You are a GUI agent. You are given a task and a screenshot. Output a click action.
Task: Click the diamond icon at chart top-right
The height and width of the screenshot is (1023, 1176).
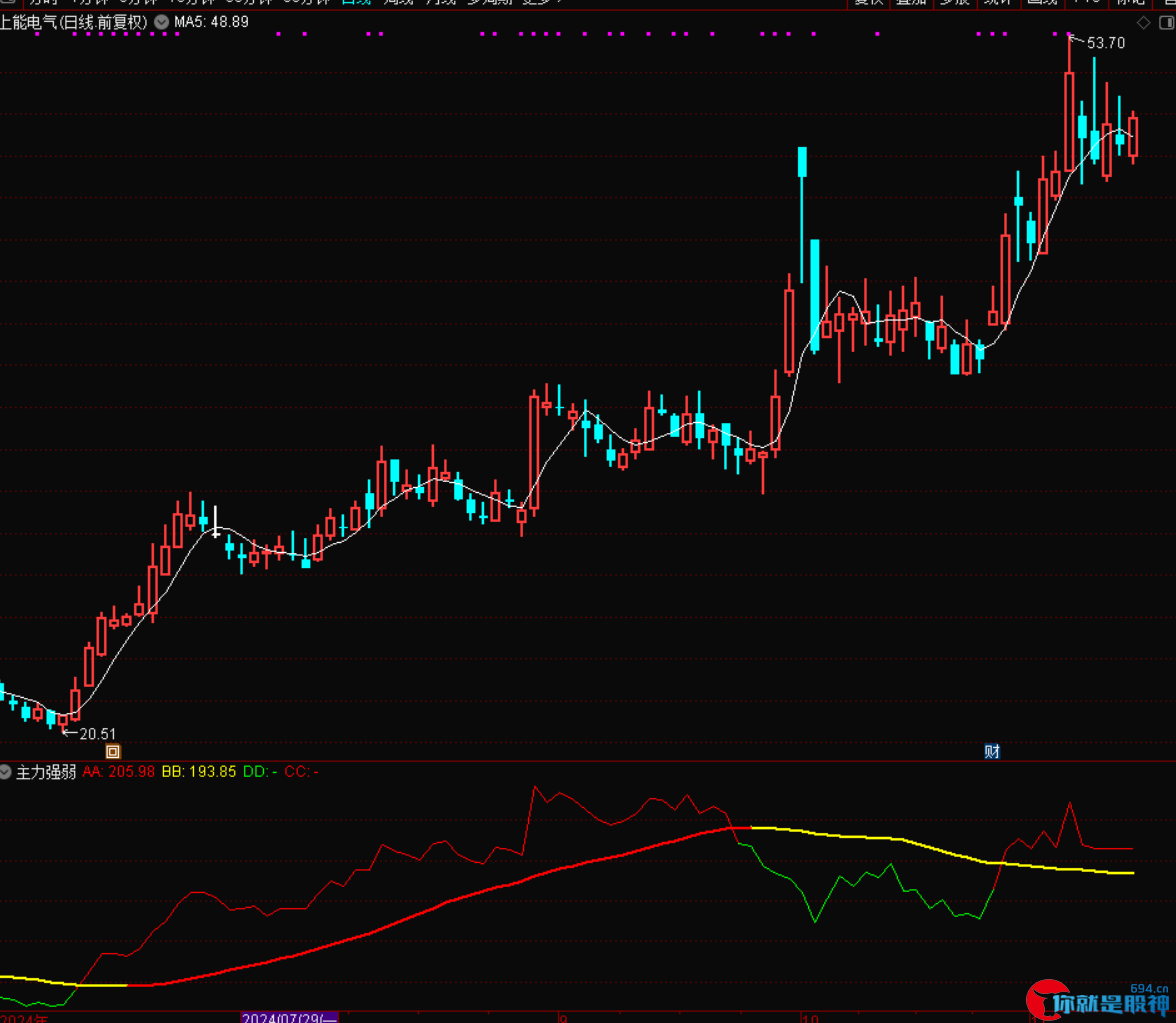click(x=1144, y=23)
